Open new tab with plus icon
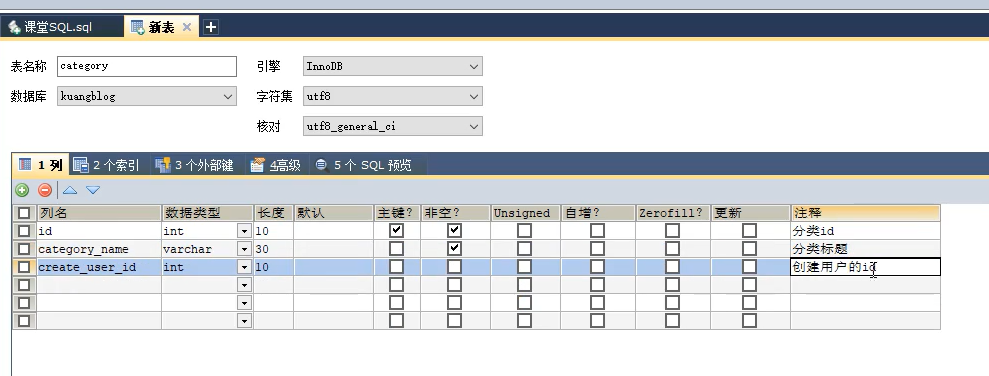 click(x=211, y=27)
